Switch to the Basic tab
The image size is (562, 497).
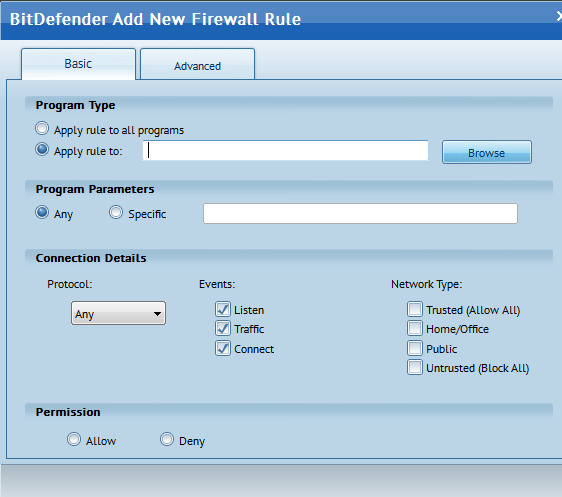78,64
